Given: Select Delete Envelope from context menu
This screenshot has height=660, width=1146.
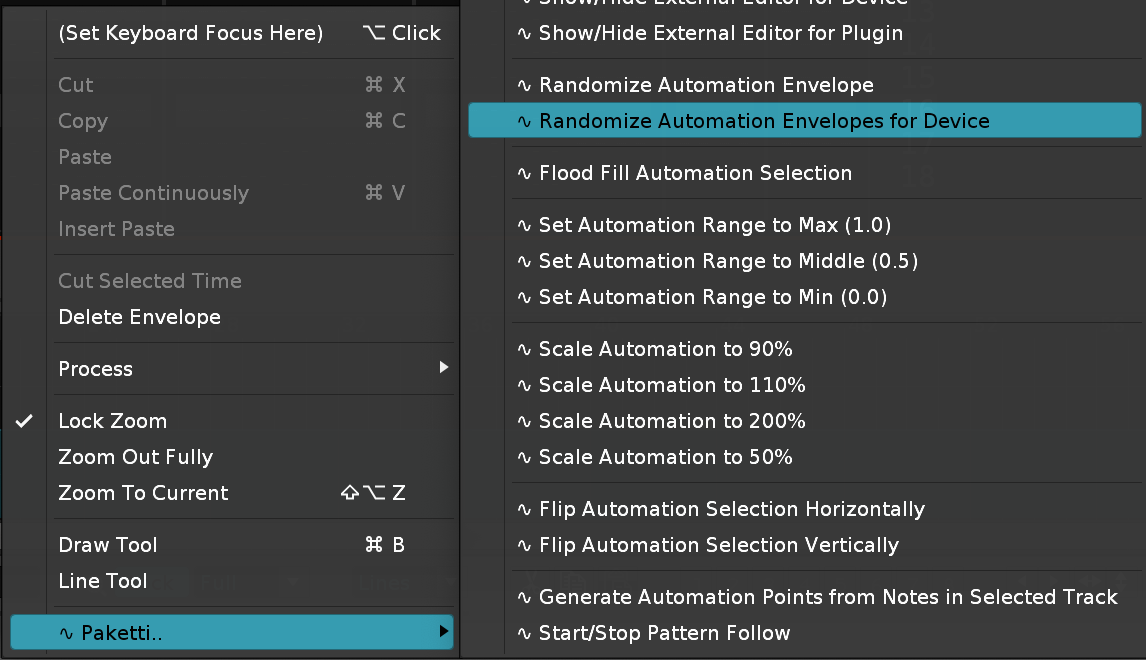Looking at the screenshot, I should pyautogui.click(x=140, y=317).
